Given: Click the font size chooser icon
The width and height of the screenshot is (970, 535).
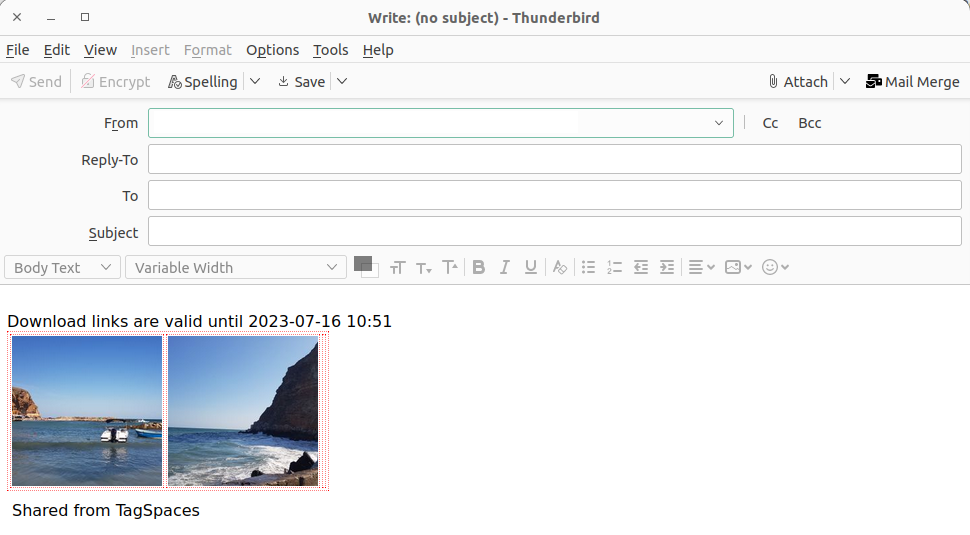Looking at the screenshot, I should (x=398, y=267).
